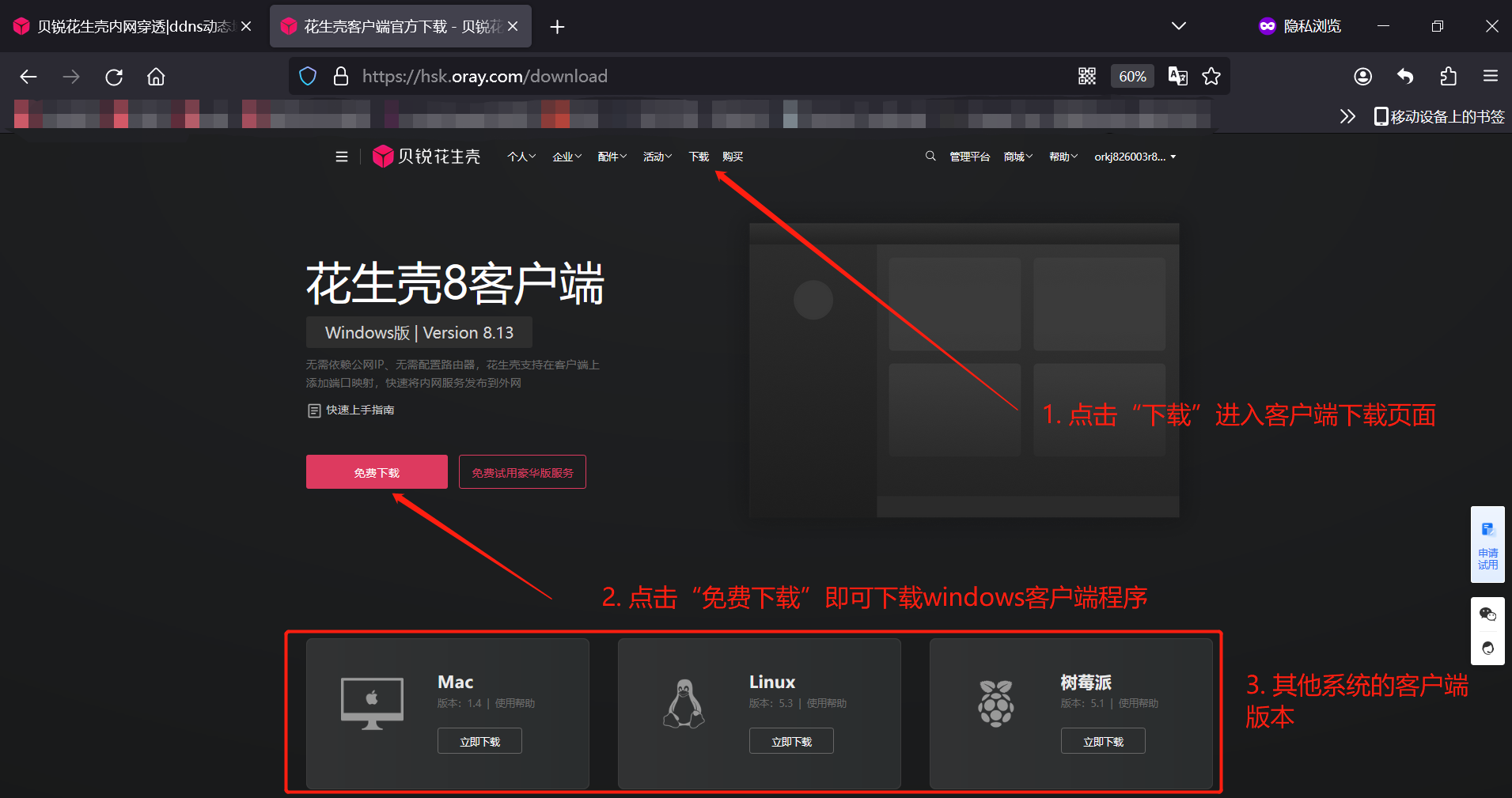Expand the 个人 dropdown menu
The width and height of the screenshot is (1512, 798).
(521, 157)
